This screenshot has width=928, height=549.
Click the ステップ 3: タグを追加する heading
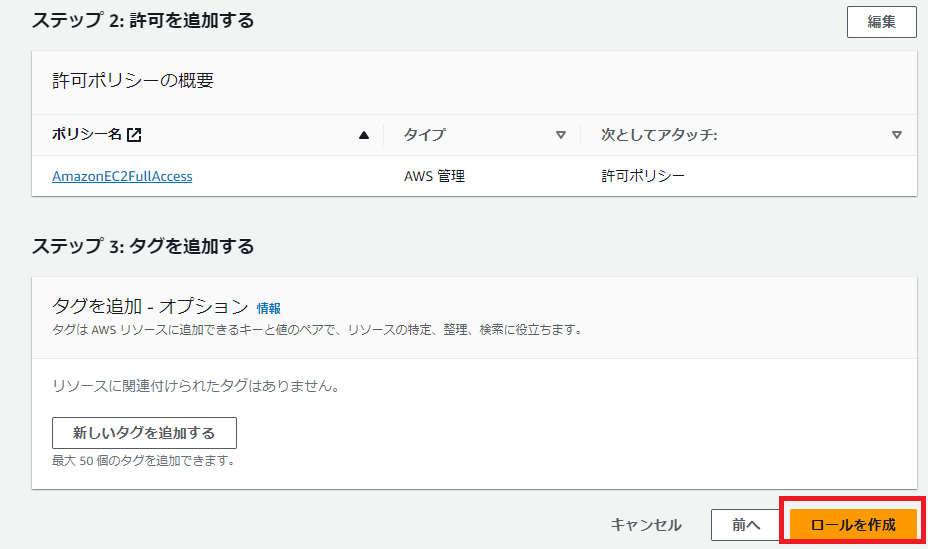(x=143, y=246)
